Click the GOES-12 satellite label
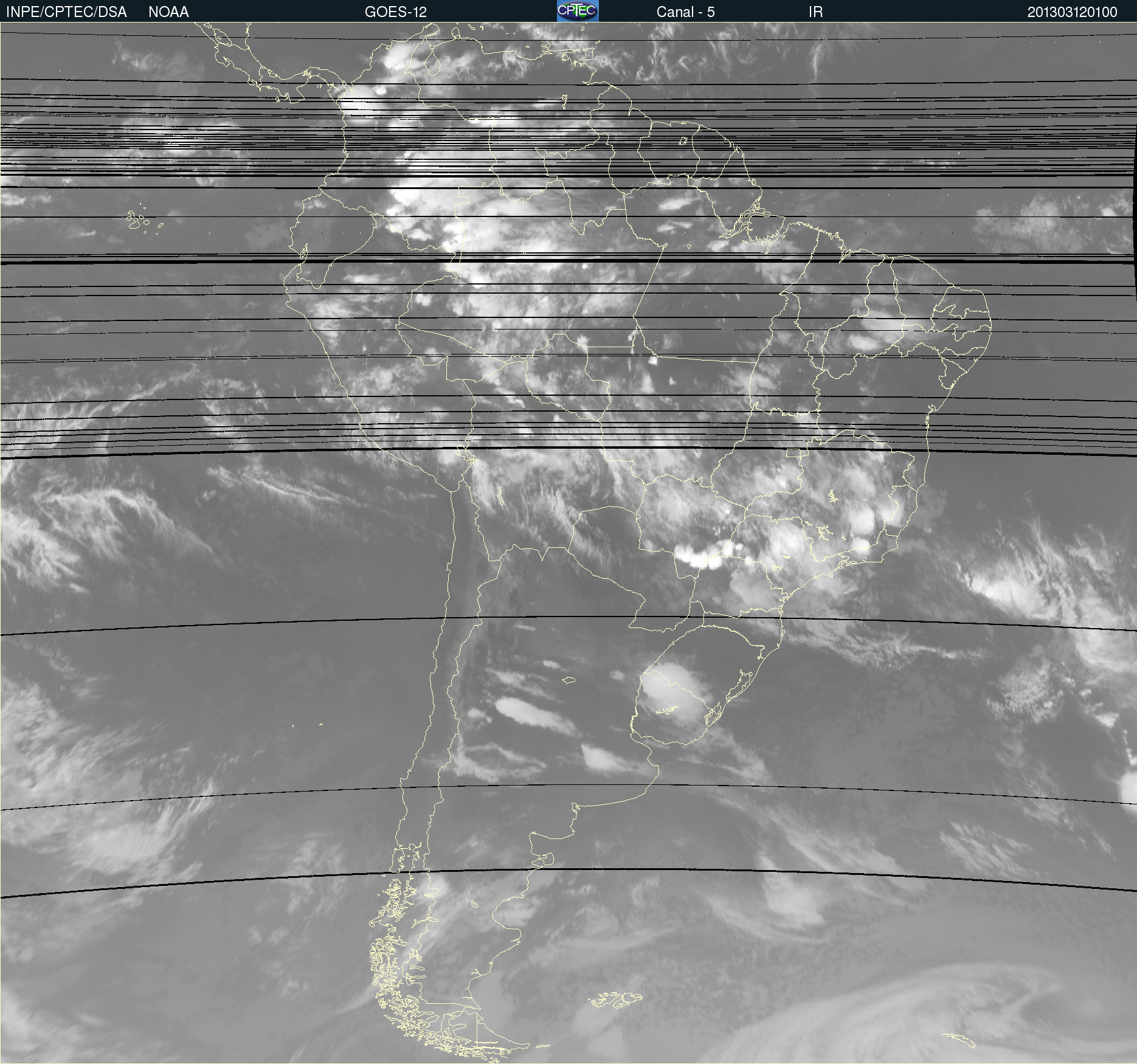The image size is (1137, 1064). (396, 12)
